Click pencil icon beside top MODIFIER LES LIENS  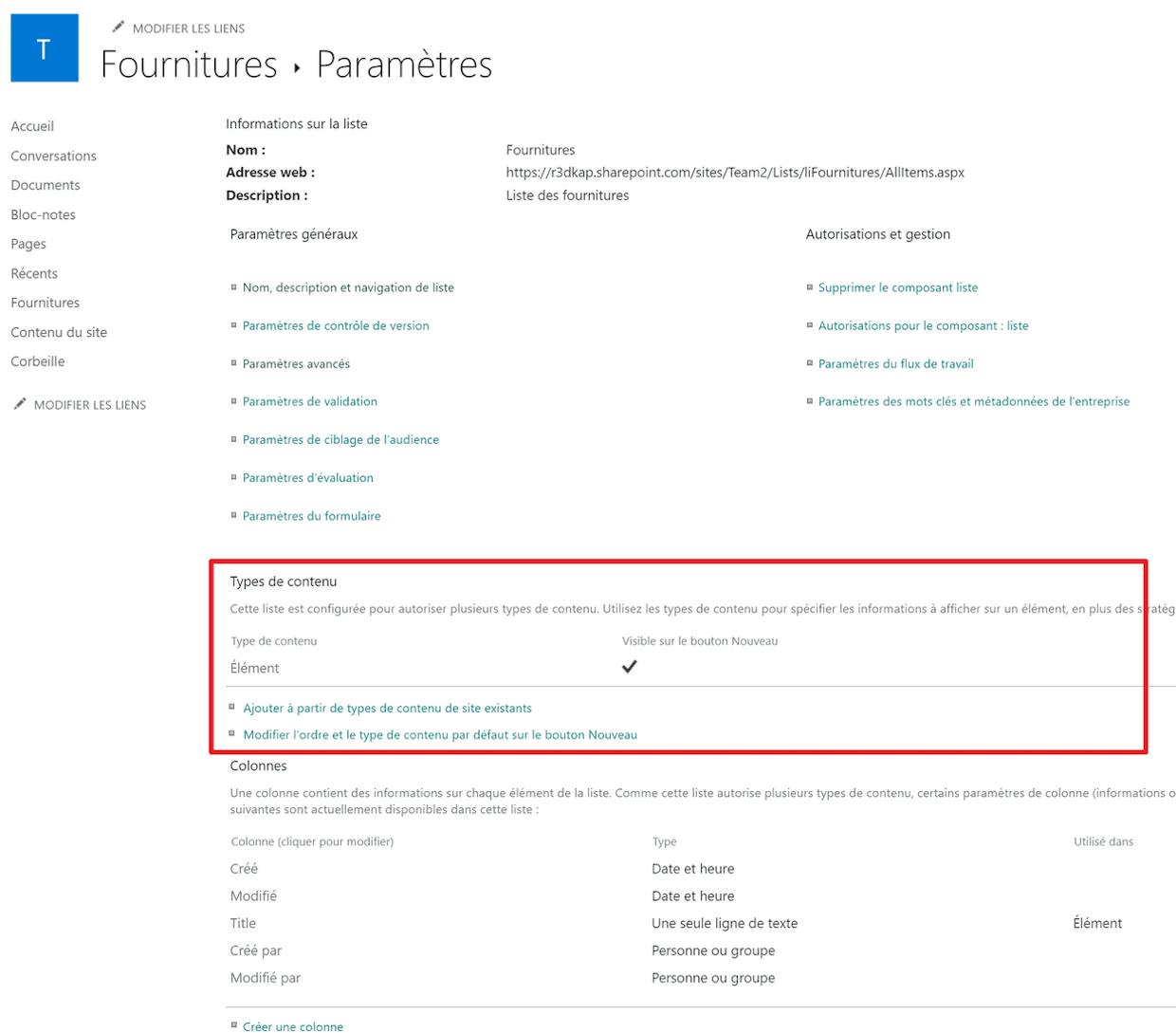pos(118,28)
